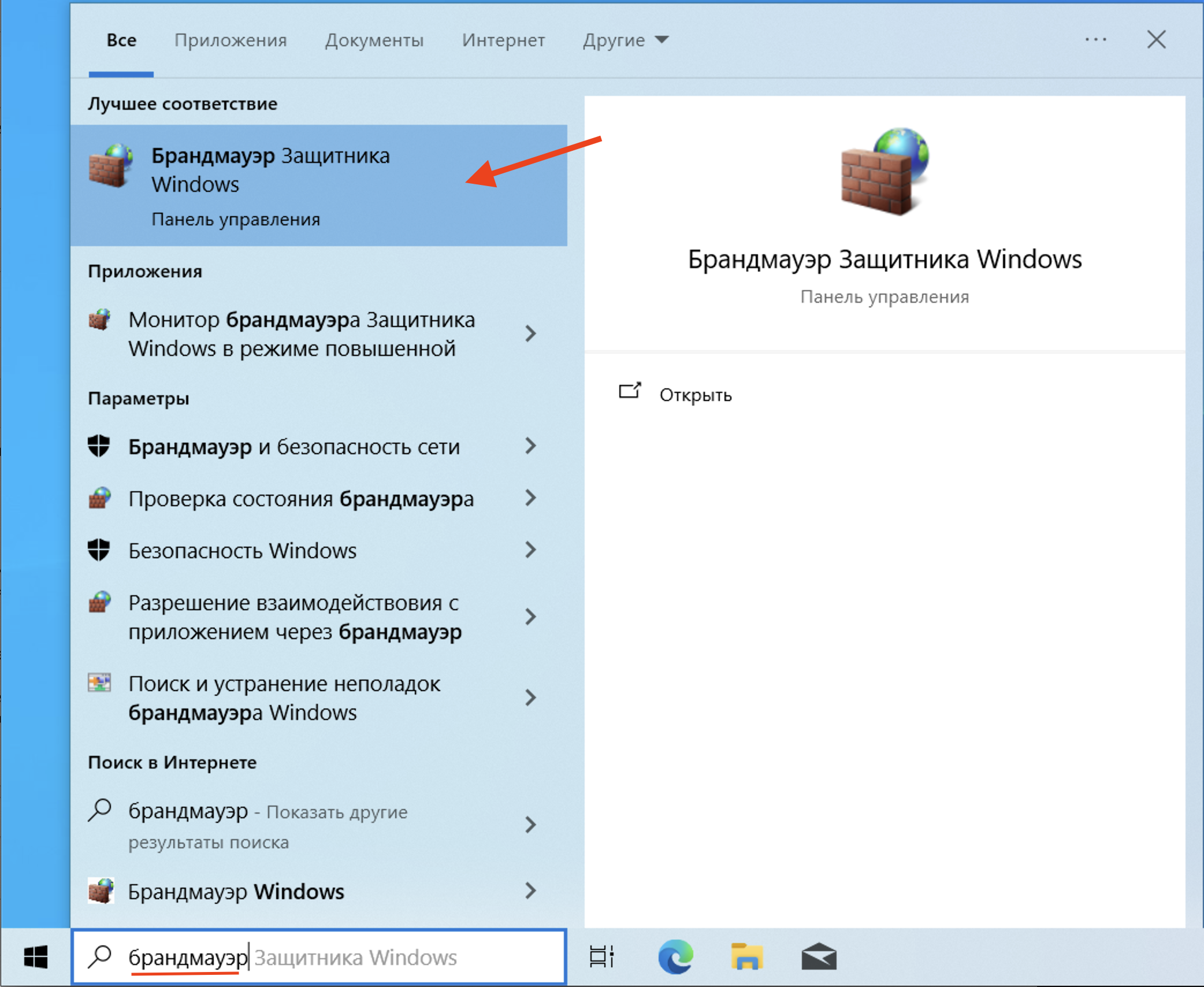Click Брандмауэр Защитника Windows title in preview
Screen dimensions: 1204x987
coord(885,259)
